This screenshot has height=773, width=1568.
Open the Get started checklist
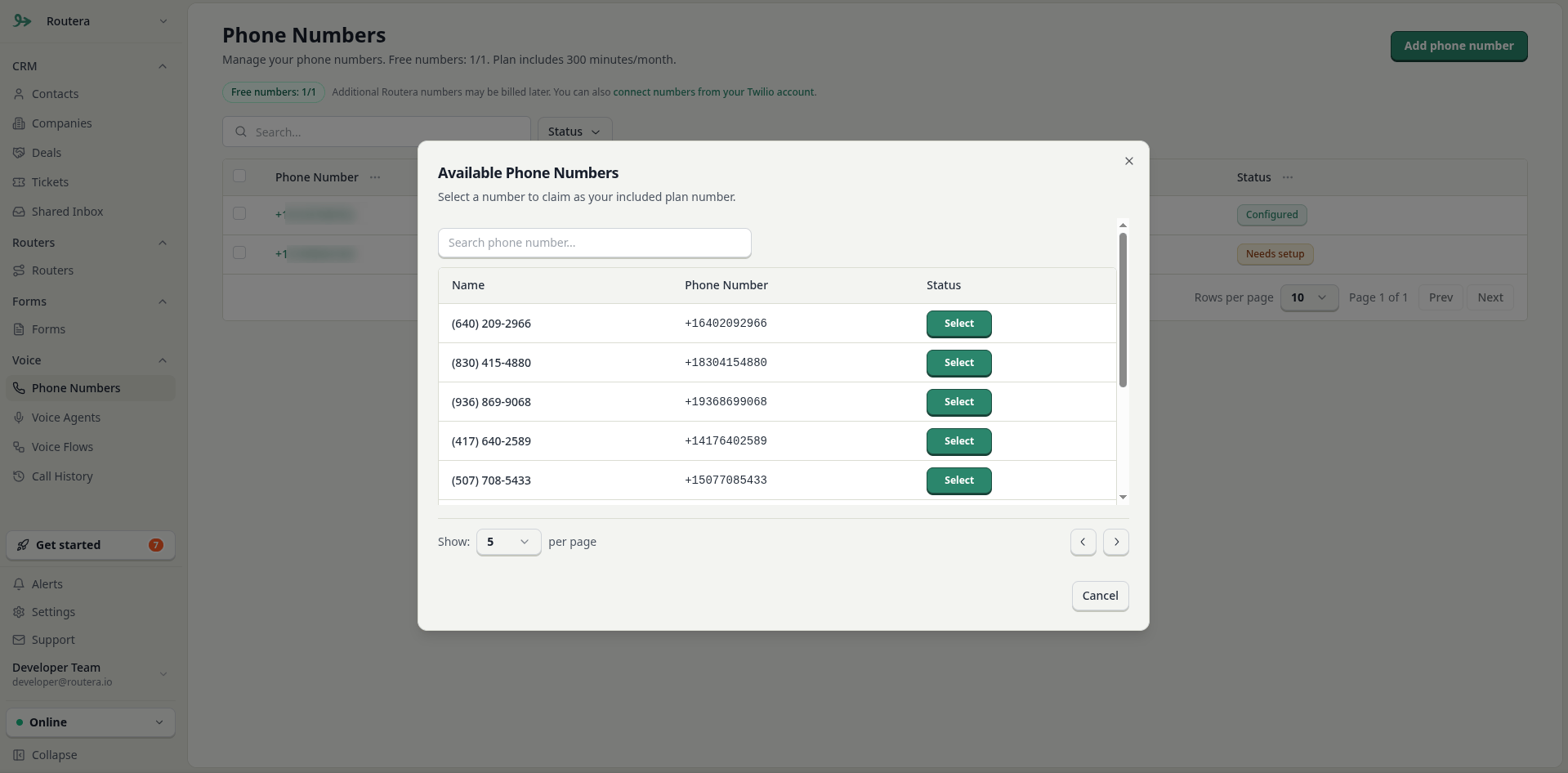click(x=90, y=545)
